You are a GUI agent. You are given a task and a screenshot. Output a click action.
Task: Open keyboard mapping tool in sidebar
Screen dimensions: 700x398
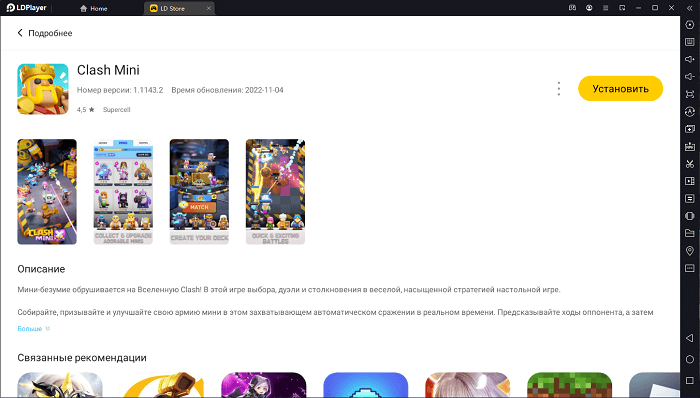[690, 42]
